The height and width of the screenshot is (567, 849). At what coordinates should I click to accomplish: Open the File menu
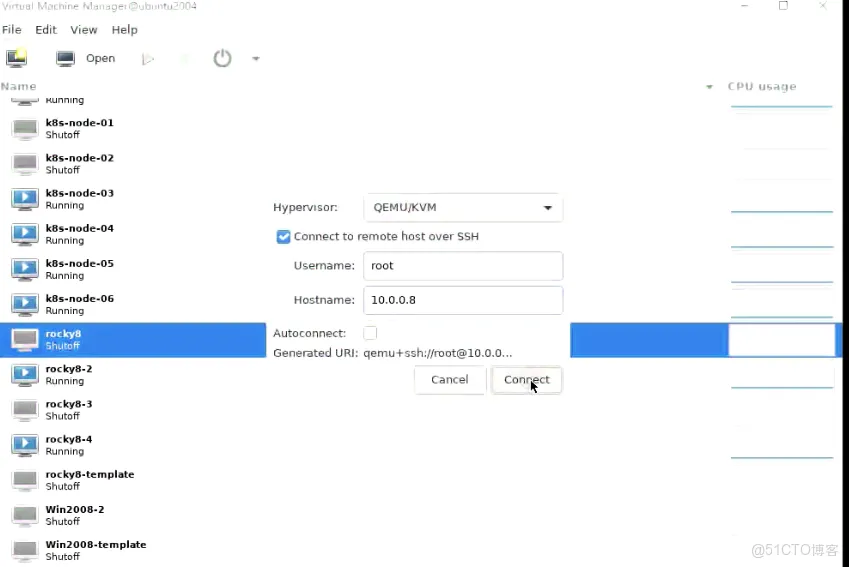12,30
